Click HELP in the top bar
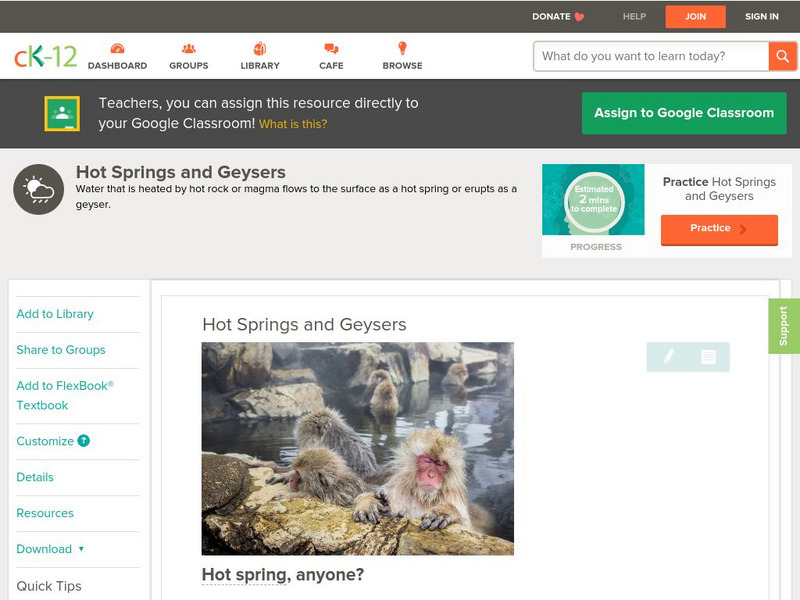 (634, 17)
